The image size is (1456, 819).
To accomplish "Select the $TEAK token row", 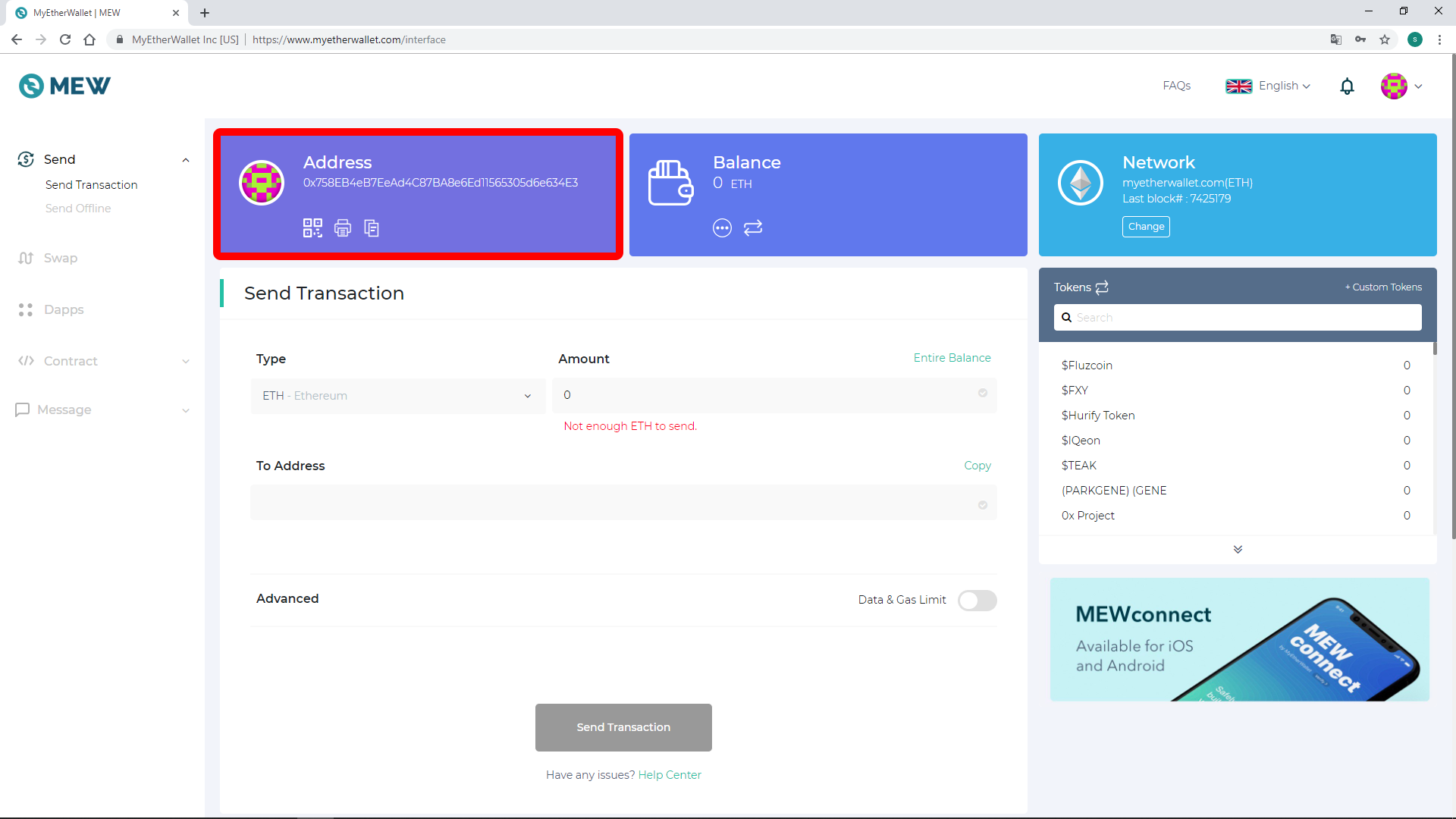I will (x=1236, y=466).
